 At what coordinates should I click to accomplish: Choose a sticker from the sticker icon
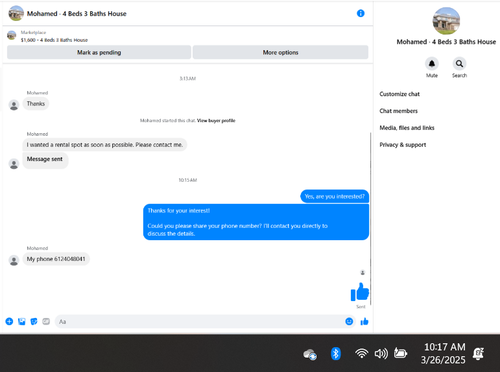(x=34, y=321)
